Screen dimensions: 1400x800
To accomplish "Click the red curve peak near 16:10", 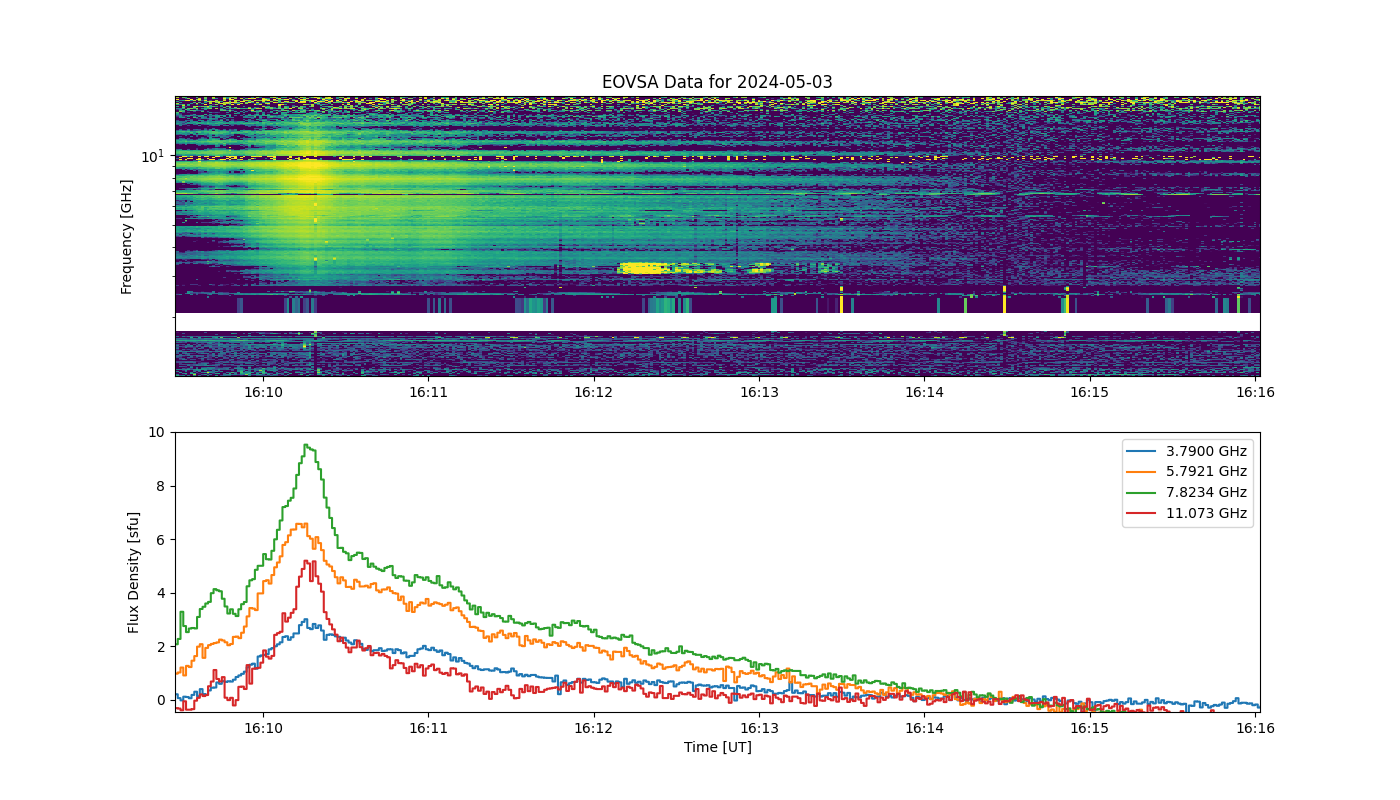I will (309, 563).
